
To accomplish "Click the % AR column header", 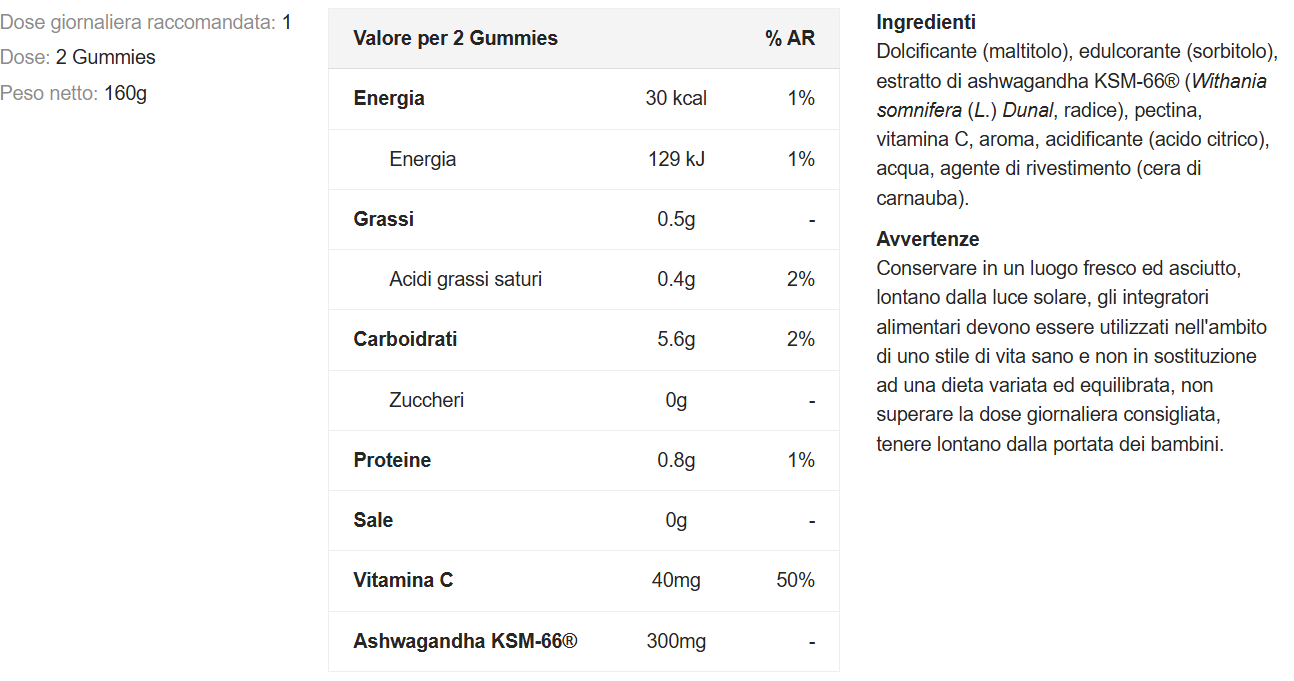I will tap(790, 38).
